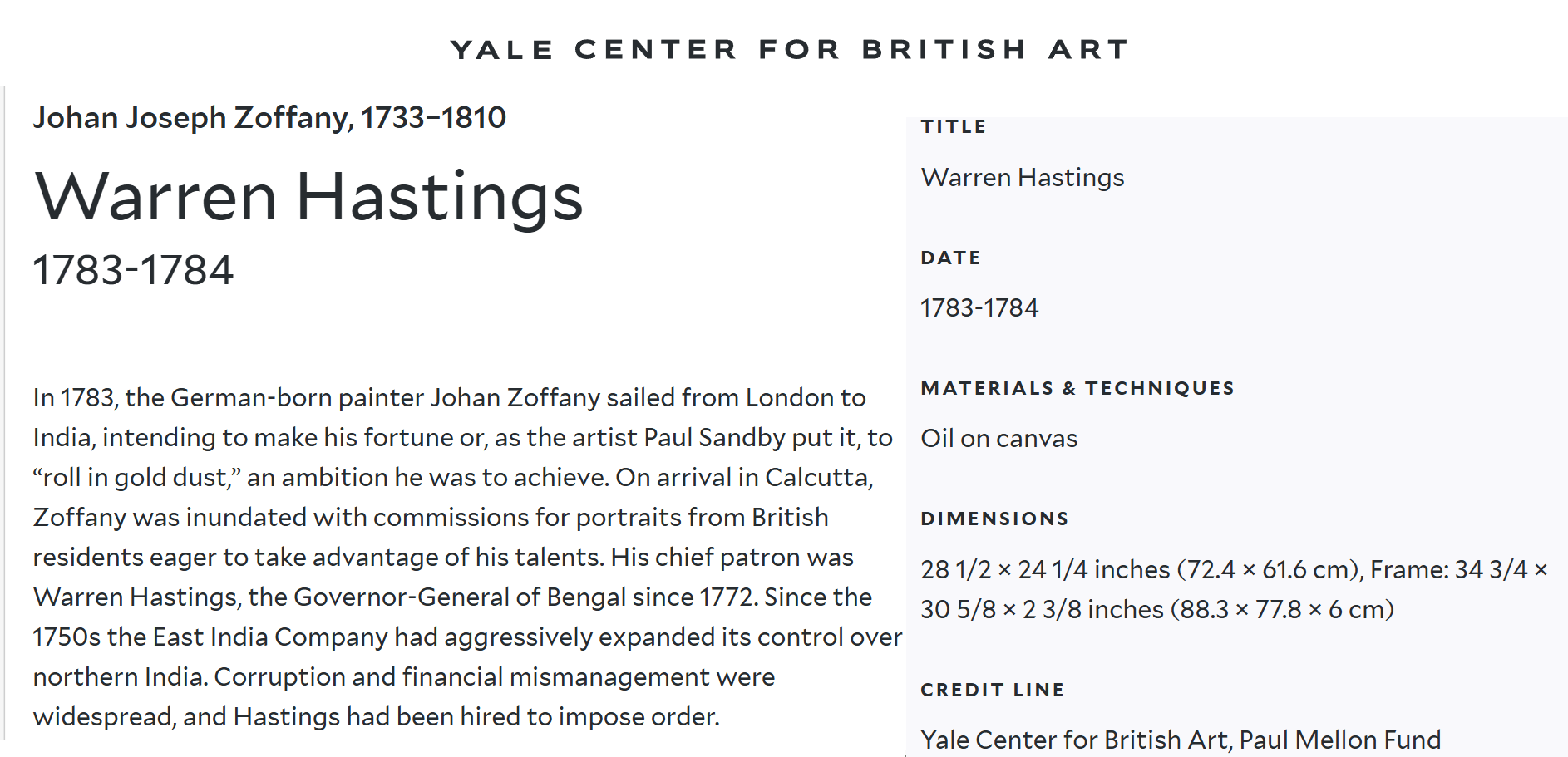Select the frame dimensions line 30 5/8 × 2 3/8
The image size is (1568, 757).
1157,610
